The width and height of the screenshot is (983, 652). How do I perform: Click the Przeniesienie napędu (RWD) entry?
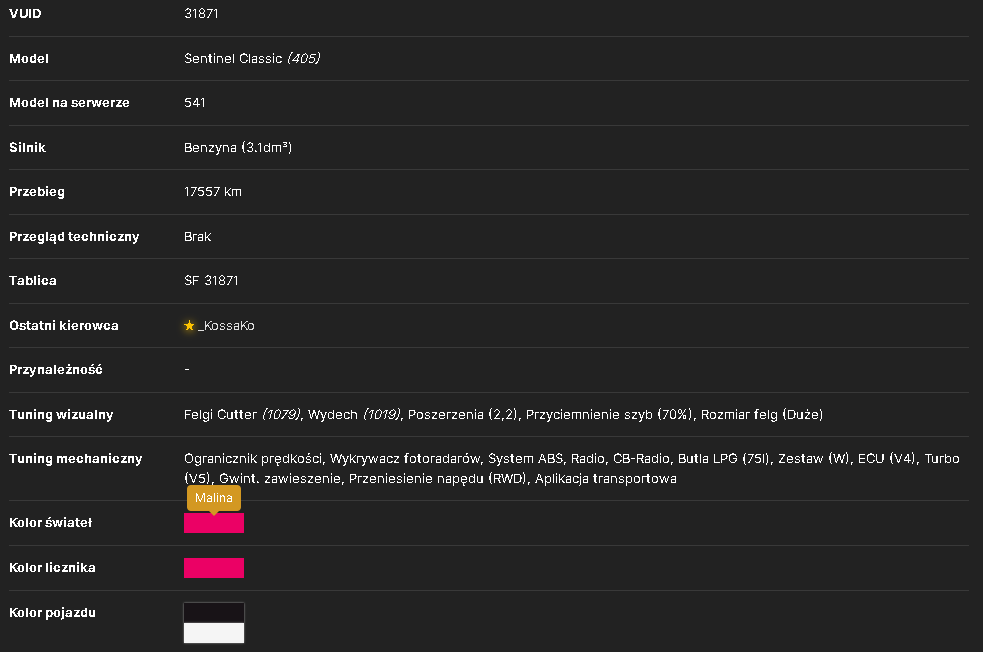438,479
